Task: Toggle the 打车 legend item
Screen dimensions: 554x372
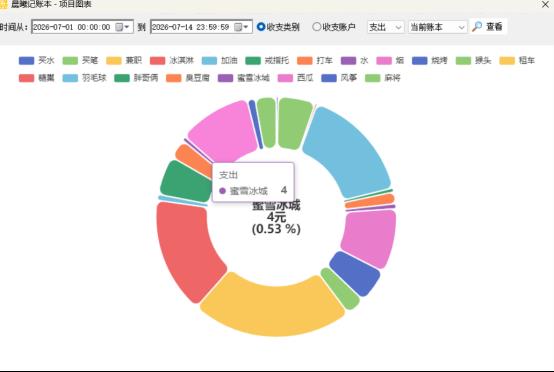Action: click(315, 61)
